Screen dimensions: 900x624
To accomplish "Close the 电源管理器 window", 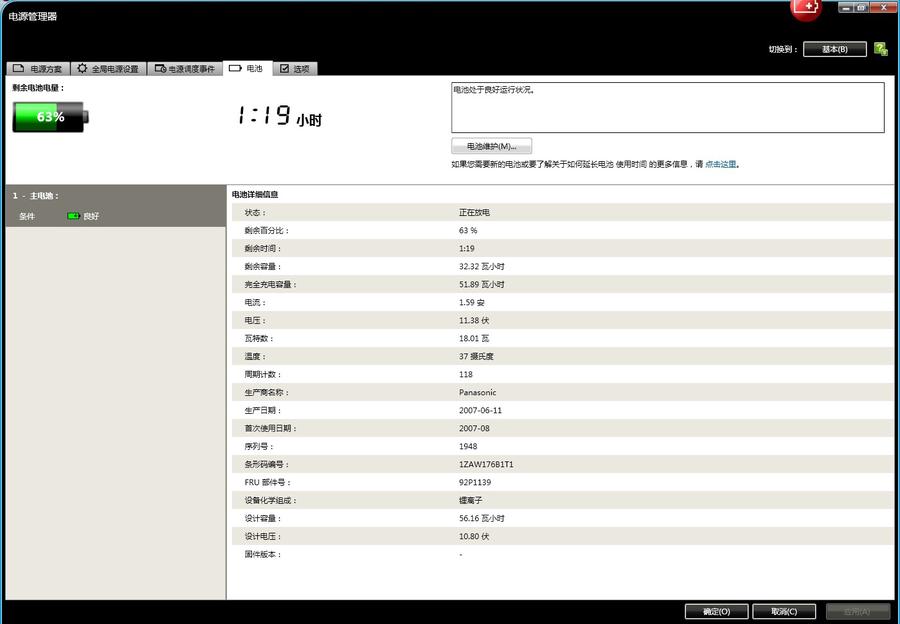I will point(883,7).
